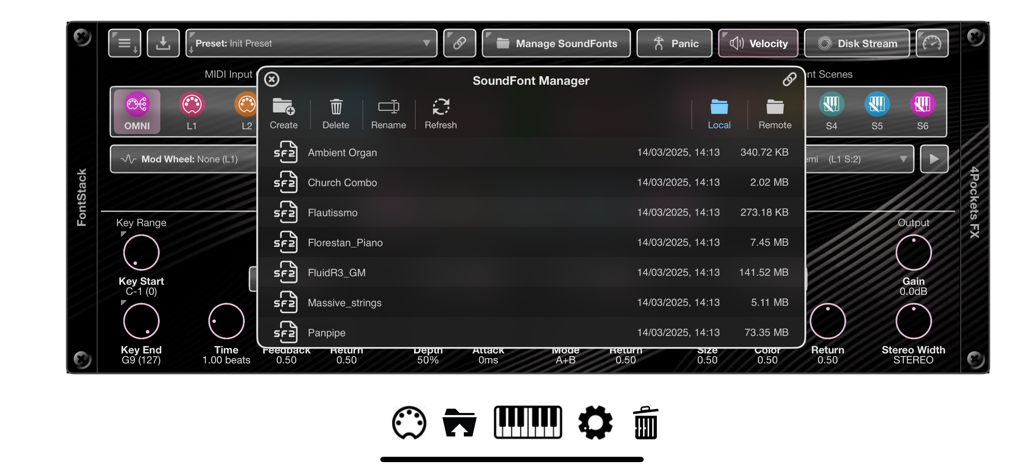Toggle Disk Stream
Screen dimensions: 1024x471
(x=857, y=44)
